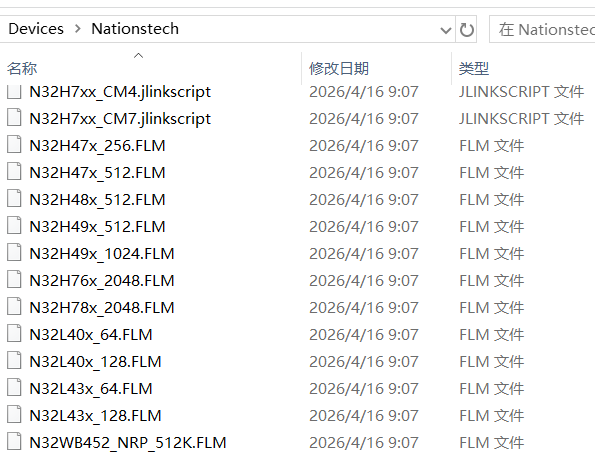Refresh the Nationstech folder view

466,29
